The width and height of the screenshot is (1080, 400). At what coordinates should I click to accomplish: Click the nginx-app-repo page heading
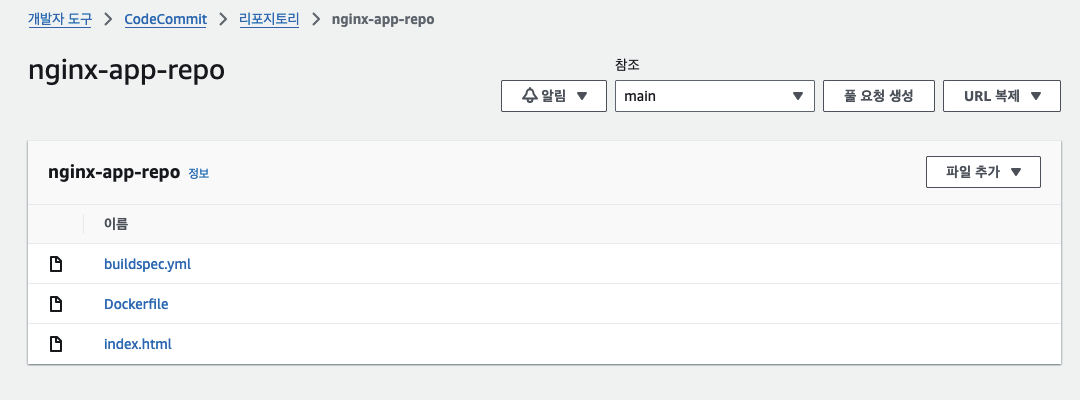coord(126,73)
